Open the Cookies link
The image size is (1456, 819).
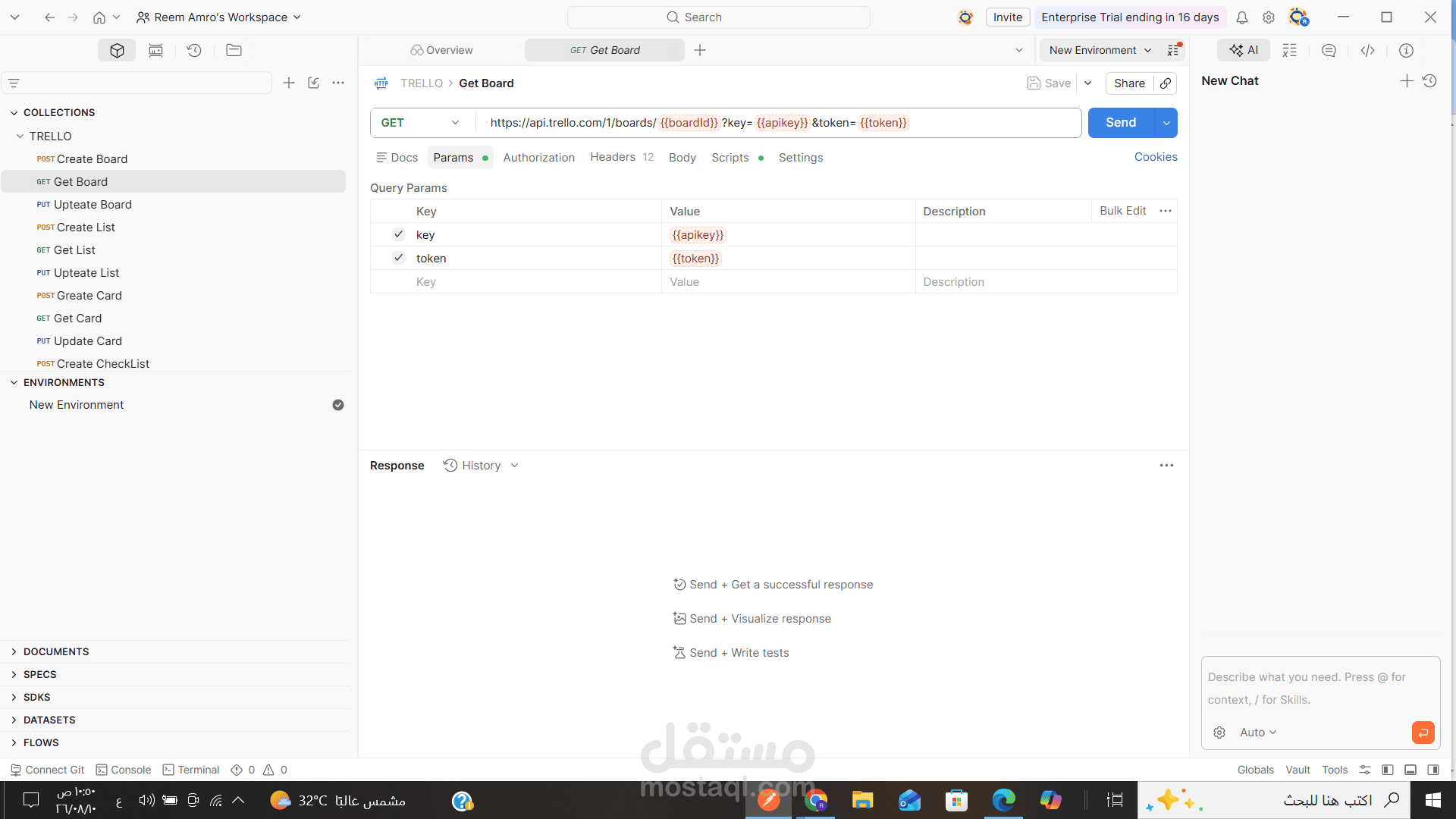click(1156, 157)
